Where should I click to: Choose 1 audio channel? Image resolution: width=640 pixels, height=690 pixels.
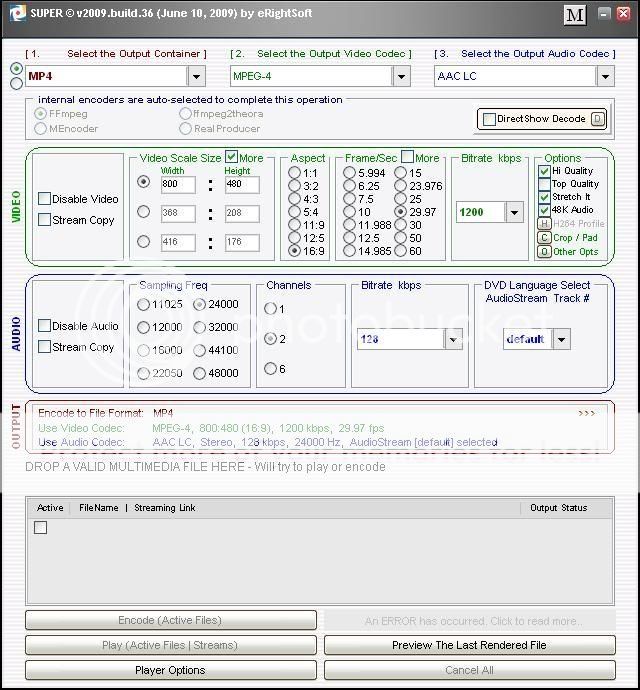tap(270, 308)
